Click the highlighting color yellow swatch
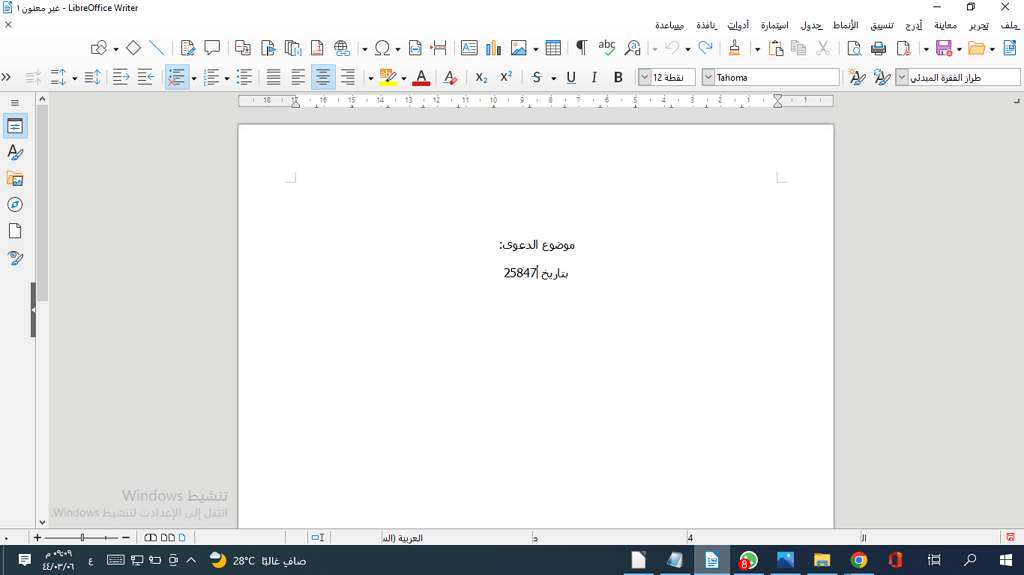Viewport: 1024px width, 575px height. click(x=388, y=77)
